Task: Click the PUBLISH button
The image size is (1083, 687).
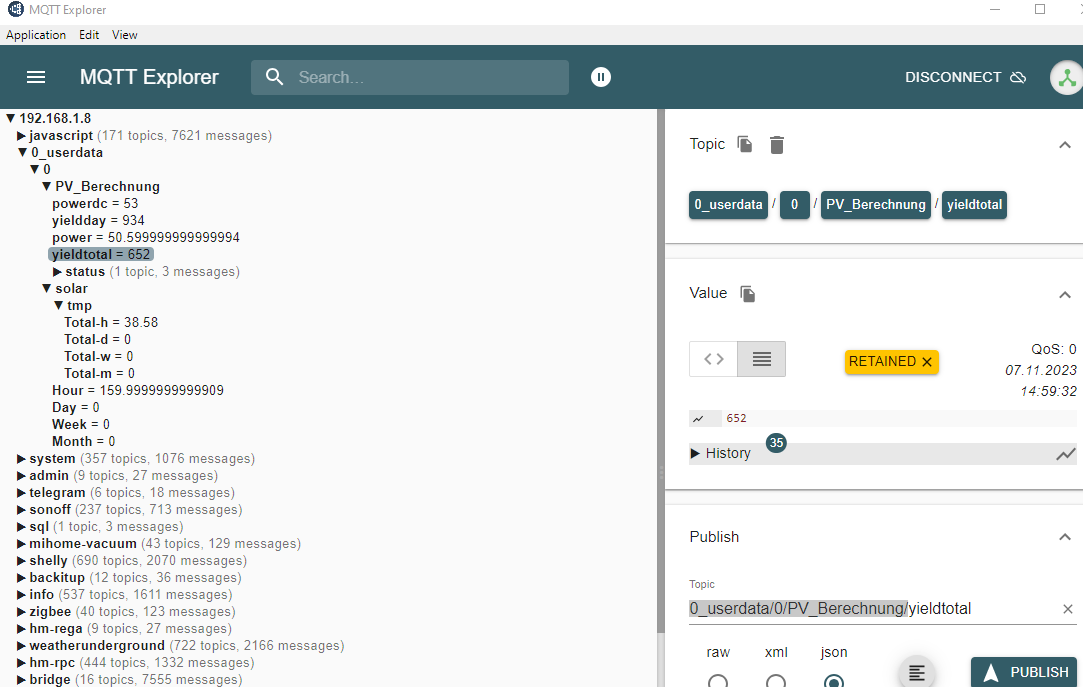Action: coord(1025,672)
